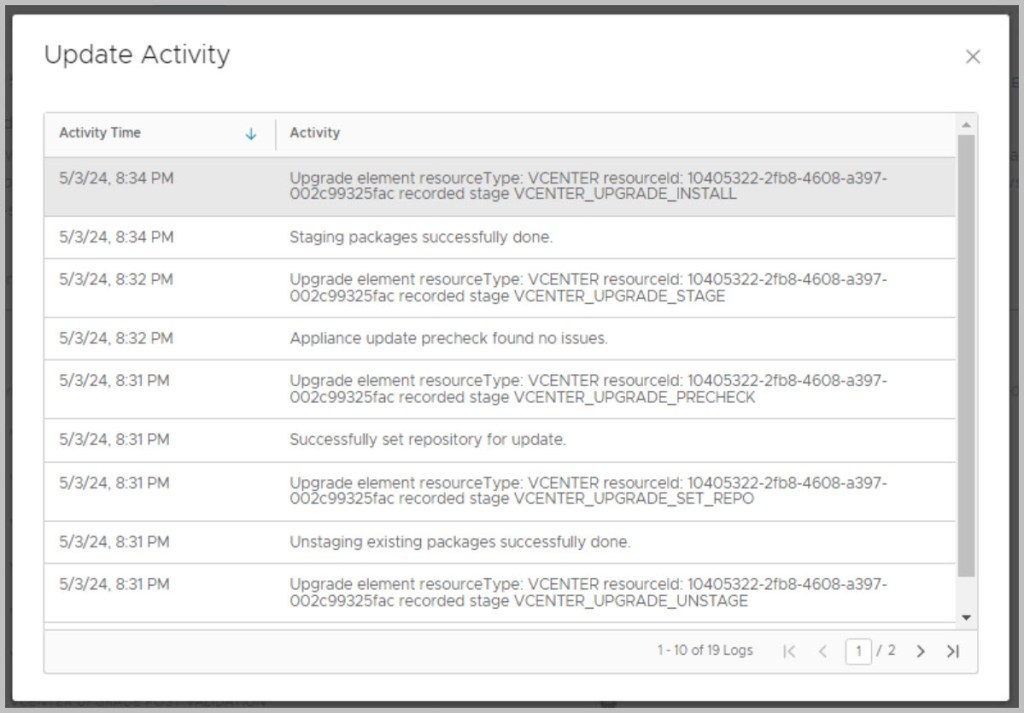Image resolution: width=1024 pixels, height=713 pixels.
Task: Select the VCENTER_UPGRADE_SET_REPO log row
Action: point(500,491)
